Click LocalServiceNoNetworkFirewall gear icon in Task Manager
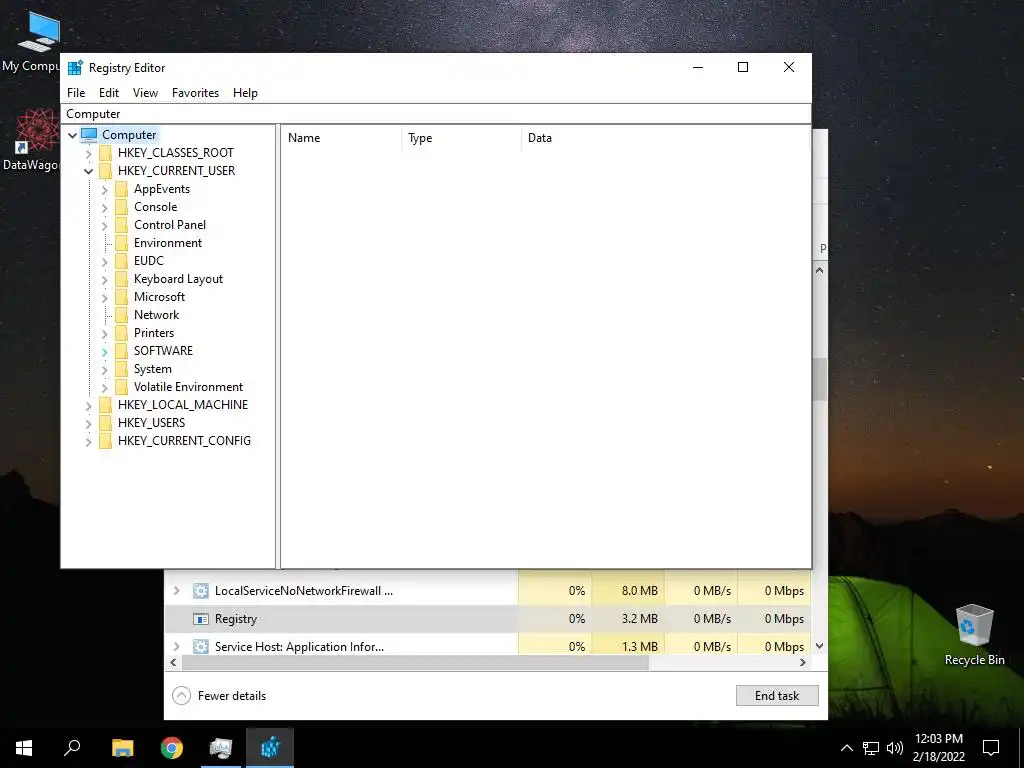This screenshot has width=1024, height=768. [x=200, y=590]
